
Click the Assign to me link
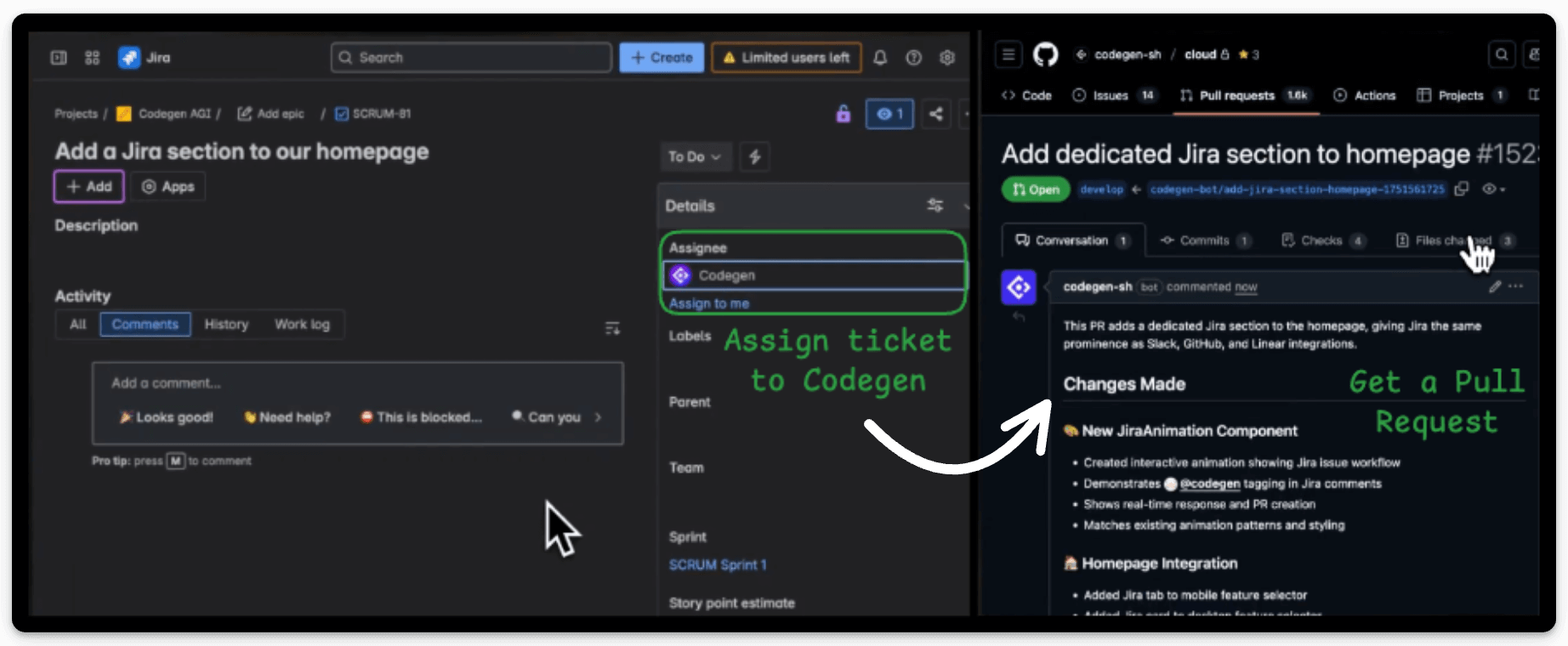(709, 303)
